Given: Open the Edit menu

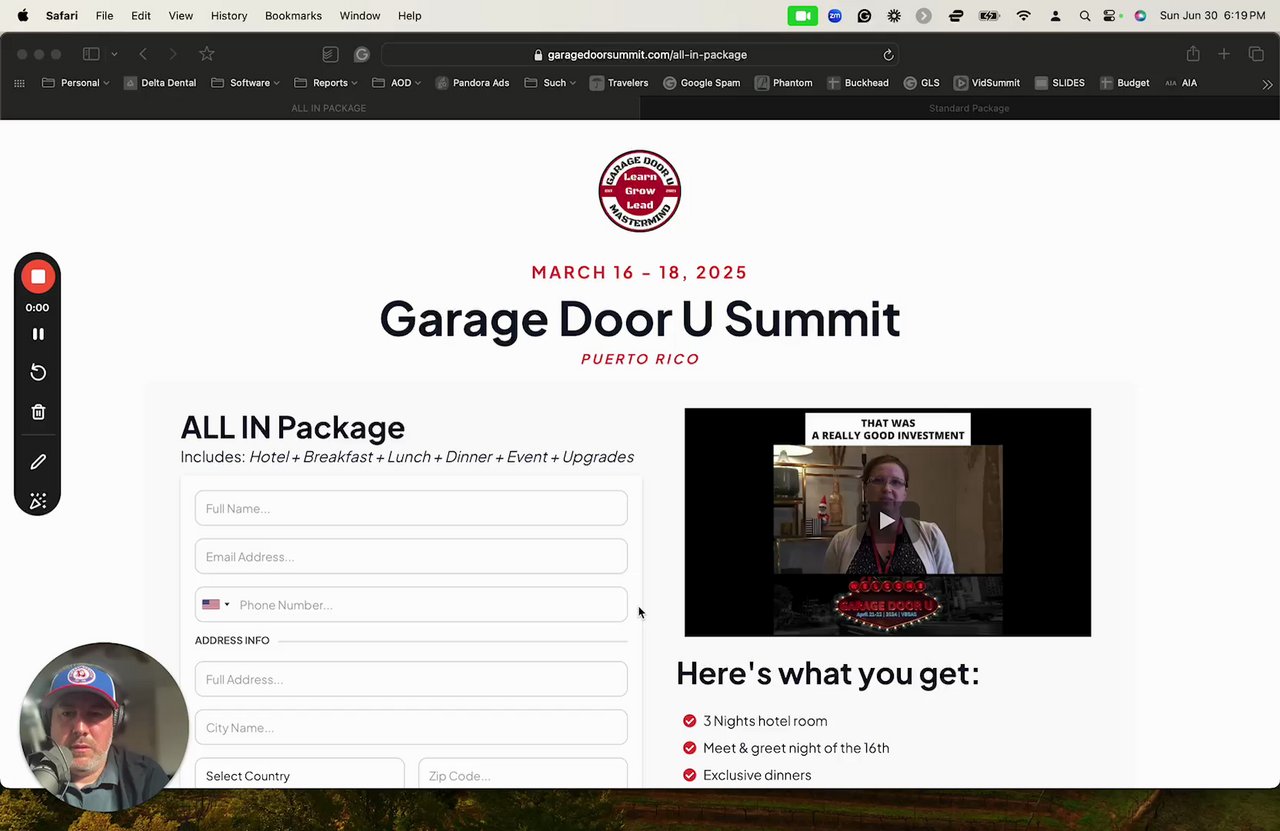Looking at the screenshot, I should [141, 16].
